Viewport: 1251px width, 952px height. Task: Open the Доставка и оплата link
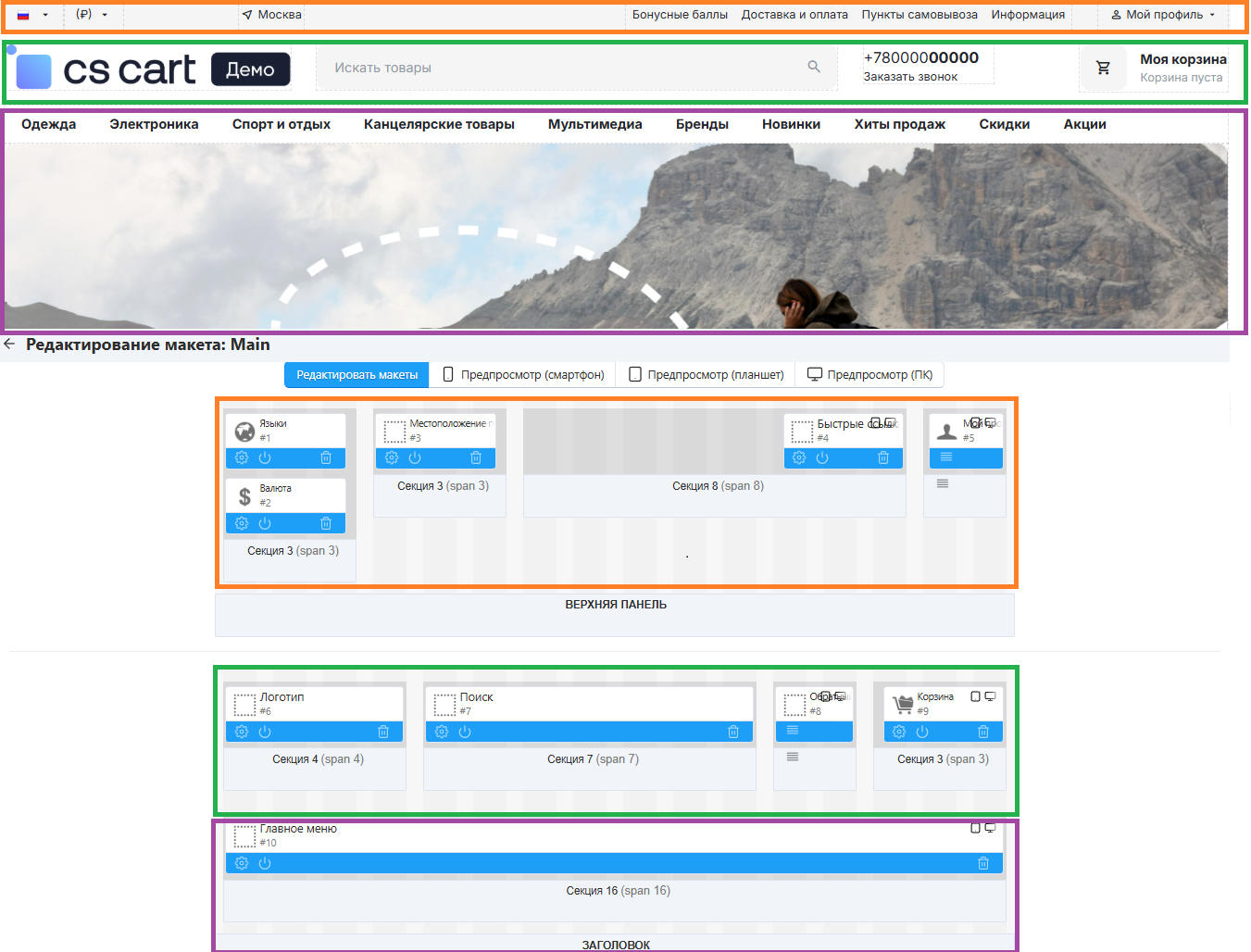coord(794,15)
